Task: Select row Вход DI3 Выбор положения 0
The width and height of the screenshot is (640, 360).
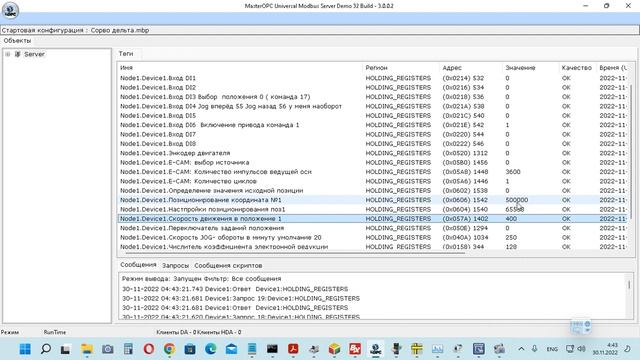Action: 373,97
